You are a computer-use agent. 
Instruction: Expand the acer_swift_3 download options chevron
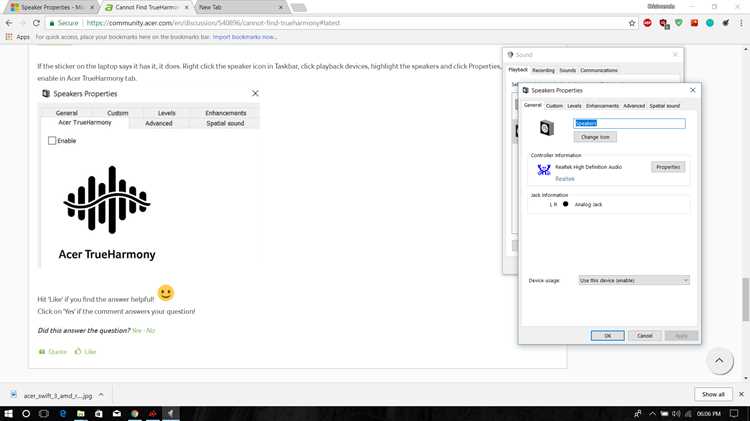[x=101, y=395]
